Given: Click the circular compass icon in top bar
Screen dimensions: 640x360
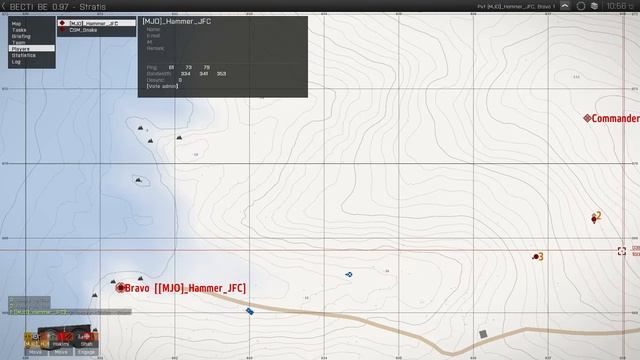Looking at the screenshot, I should click(x=580, y=6).
